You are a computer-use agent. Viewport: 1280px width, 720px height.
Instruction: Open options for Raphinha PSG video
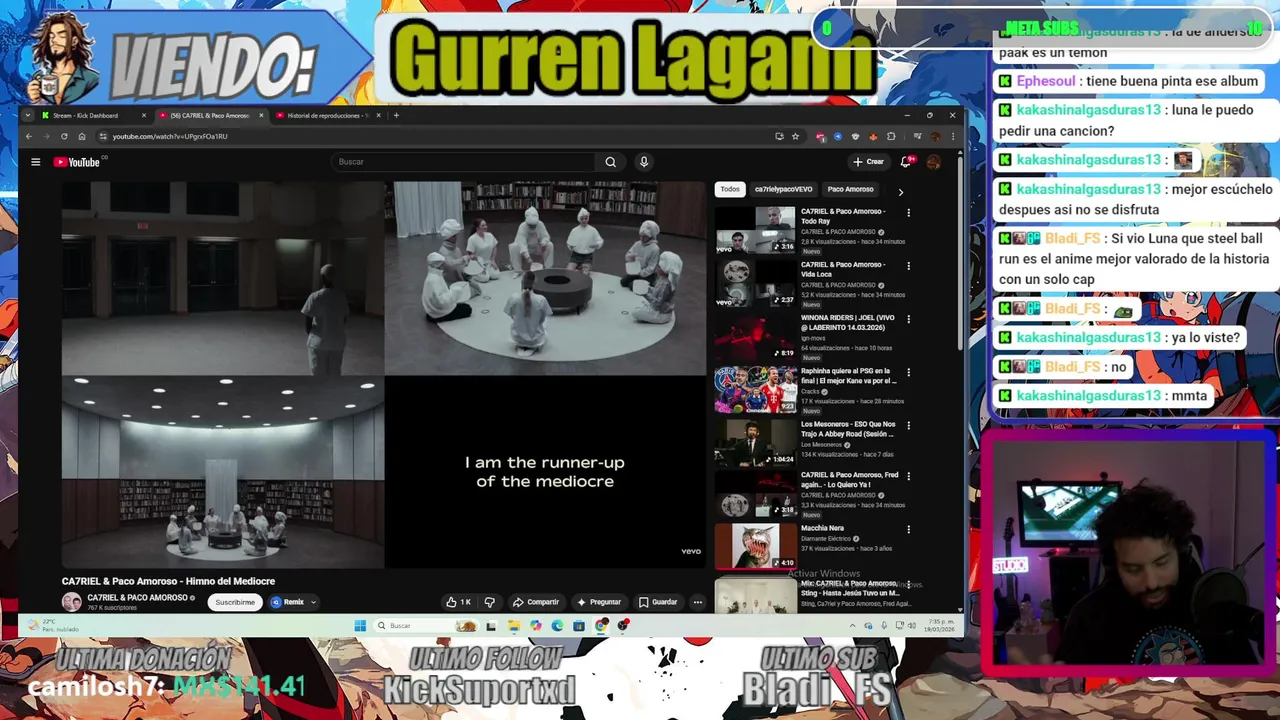point(908,371)
